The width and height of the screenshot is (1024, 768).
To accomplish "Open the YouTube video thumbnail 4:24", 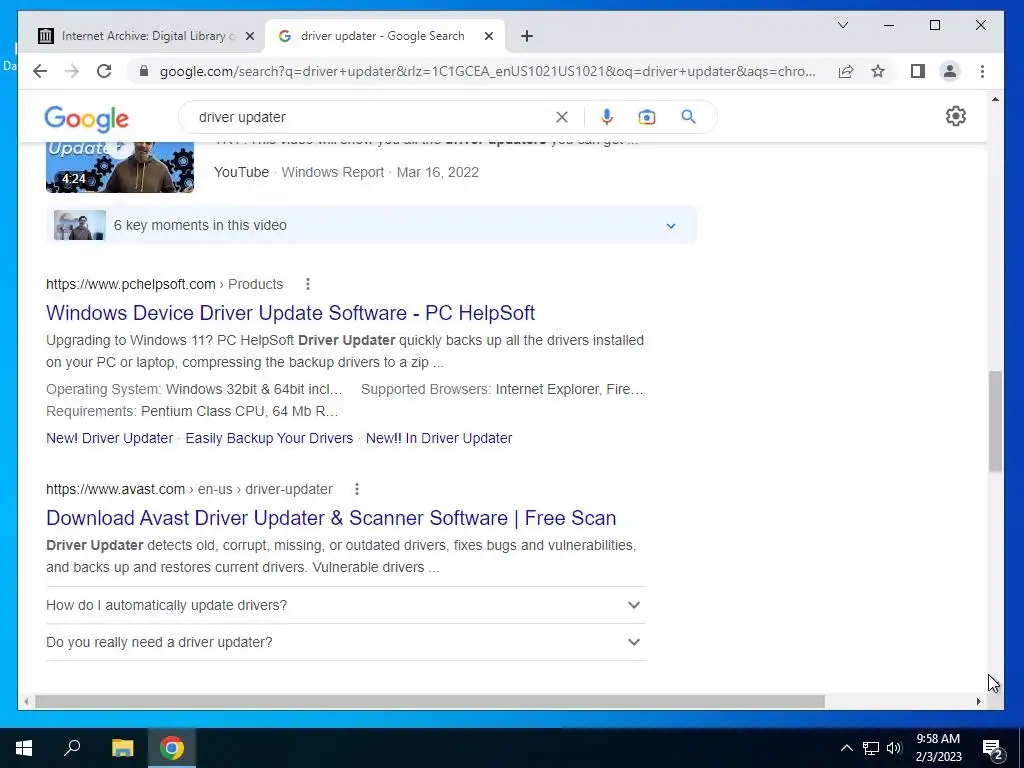I will pyautogui.click(x=120, y=167).
